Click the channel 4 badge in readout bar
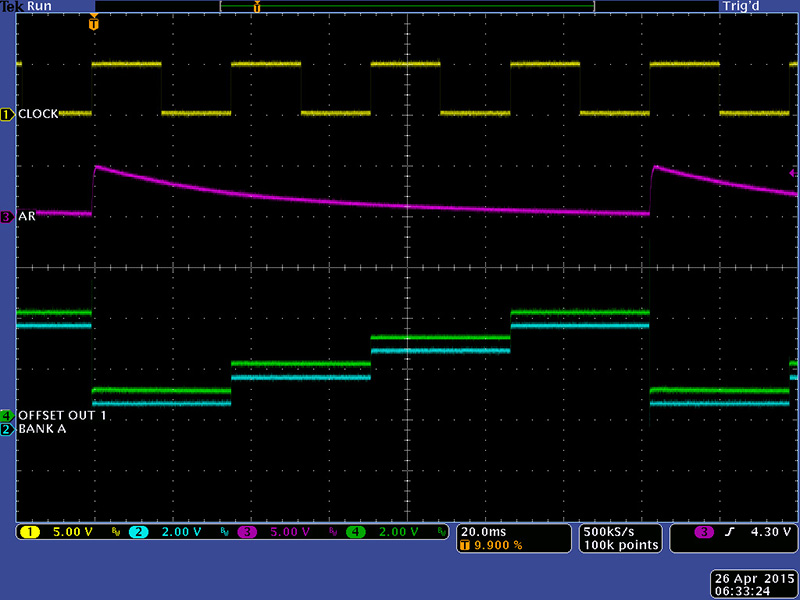The height and width of the screenshot is (600, 800). pyautogui.click(x=356, y=532)
